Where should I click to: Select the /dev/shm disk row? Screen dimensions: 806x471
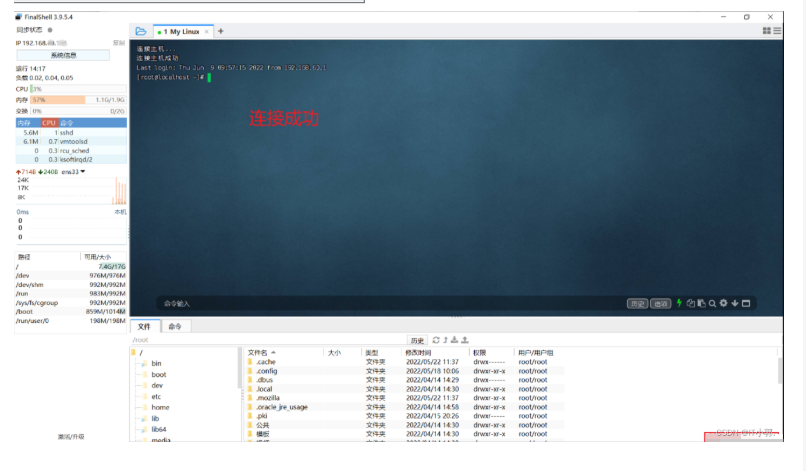[x=71, y=285]
